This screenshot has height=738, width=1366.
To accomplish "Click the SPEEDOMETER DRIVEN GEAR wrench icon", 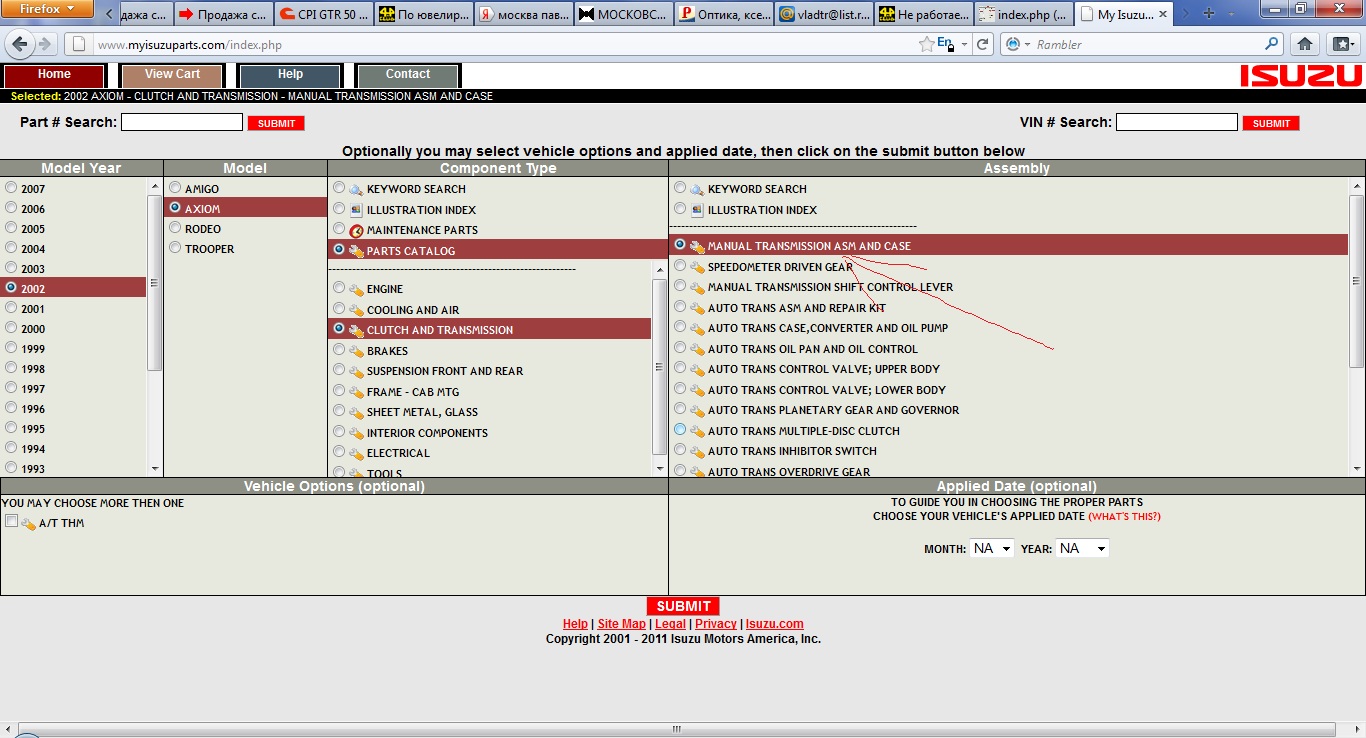I will click(x=696, y=267).
